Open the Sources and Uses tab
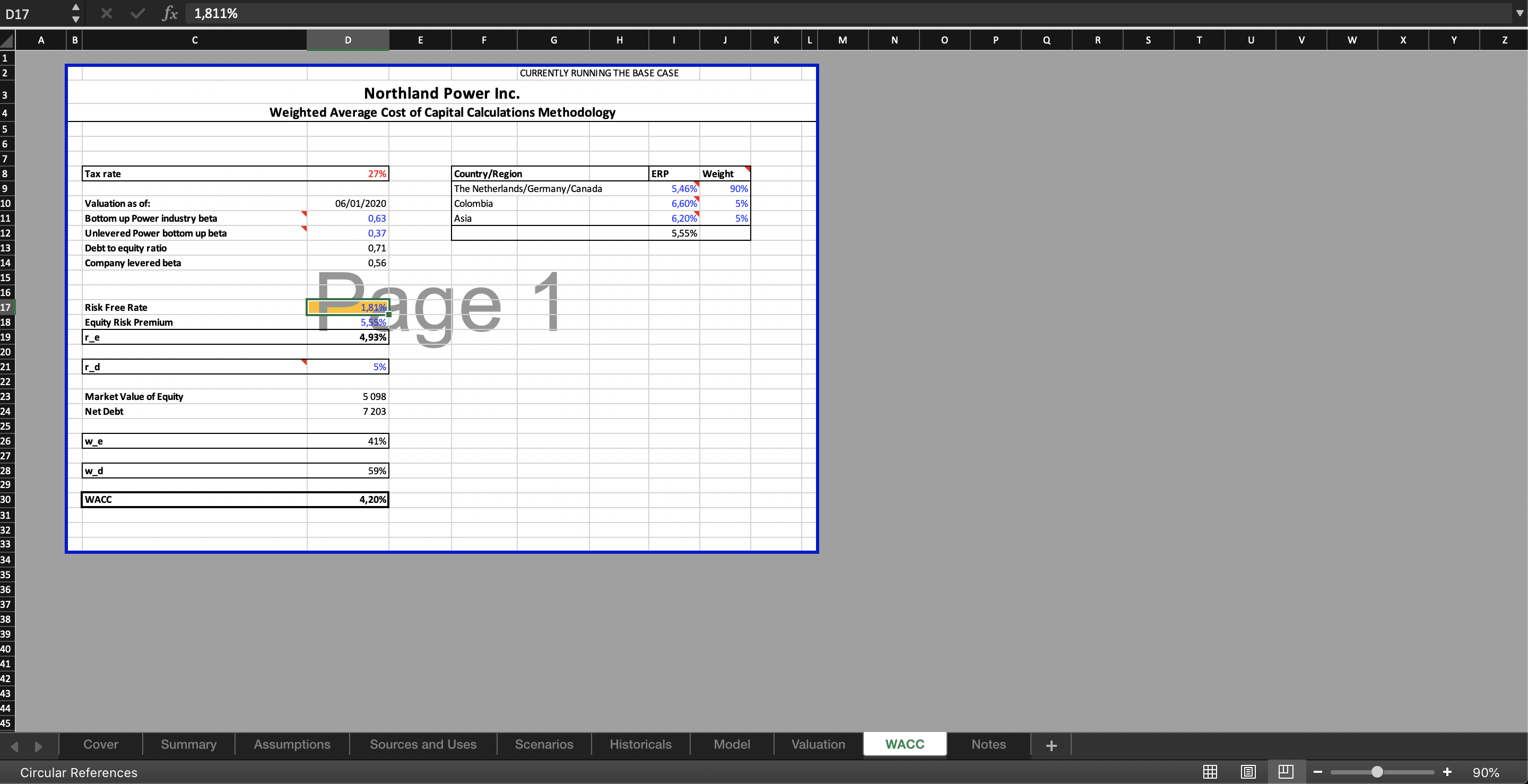The height and width of the screenshot is (784, 1528). [423, 744]
